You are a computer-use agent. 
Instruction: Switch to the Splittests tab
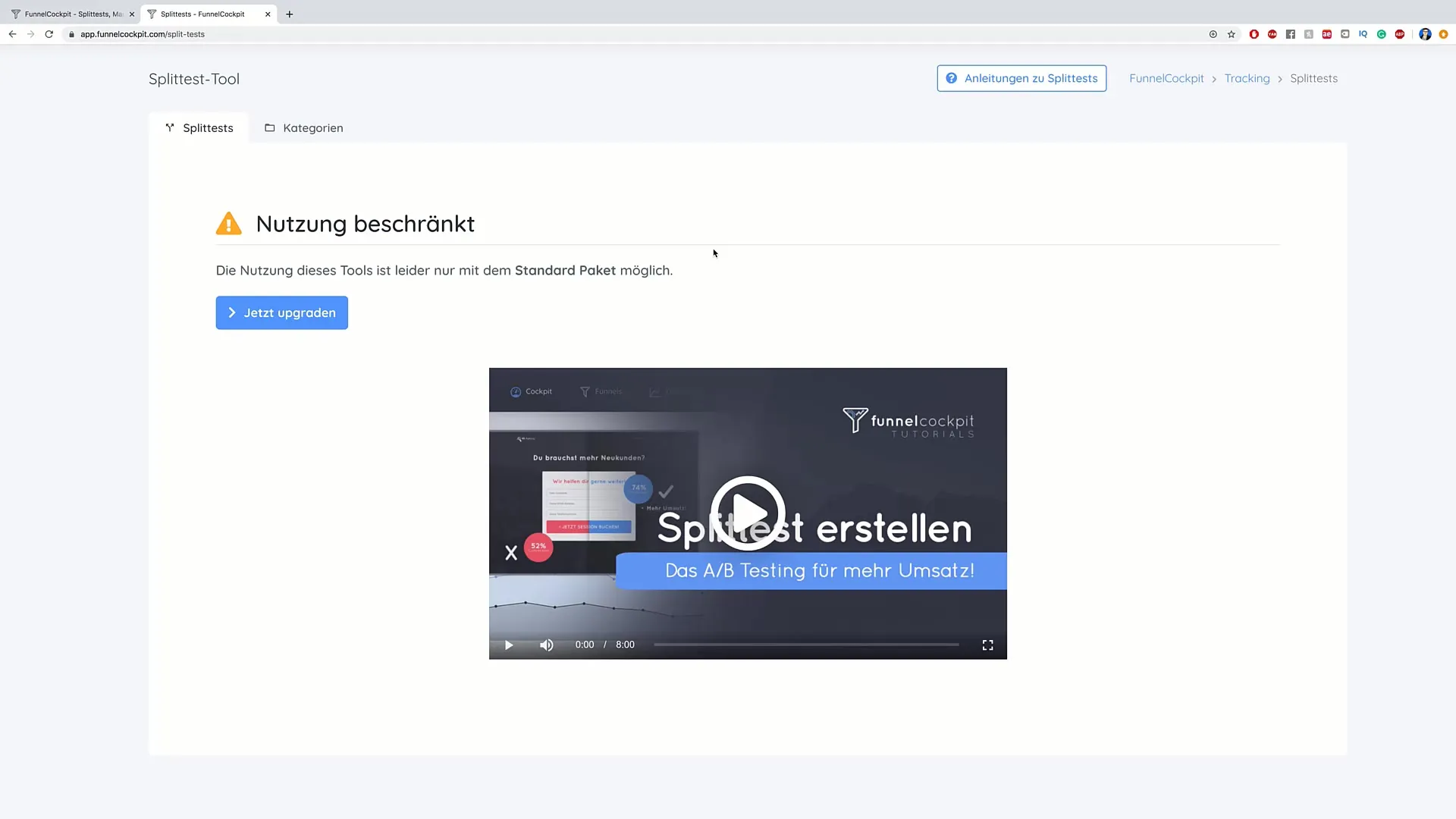tap(199, 127)
